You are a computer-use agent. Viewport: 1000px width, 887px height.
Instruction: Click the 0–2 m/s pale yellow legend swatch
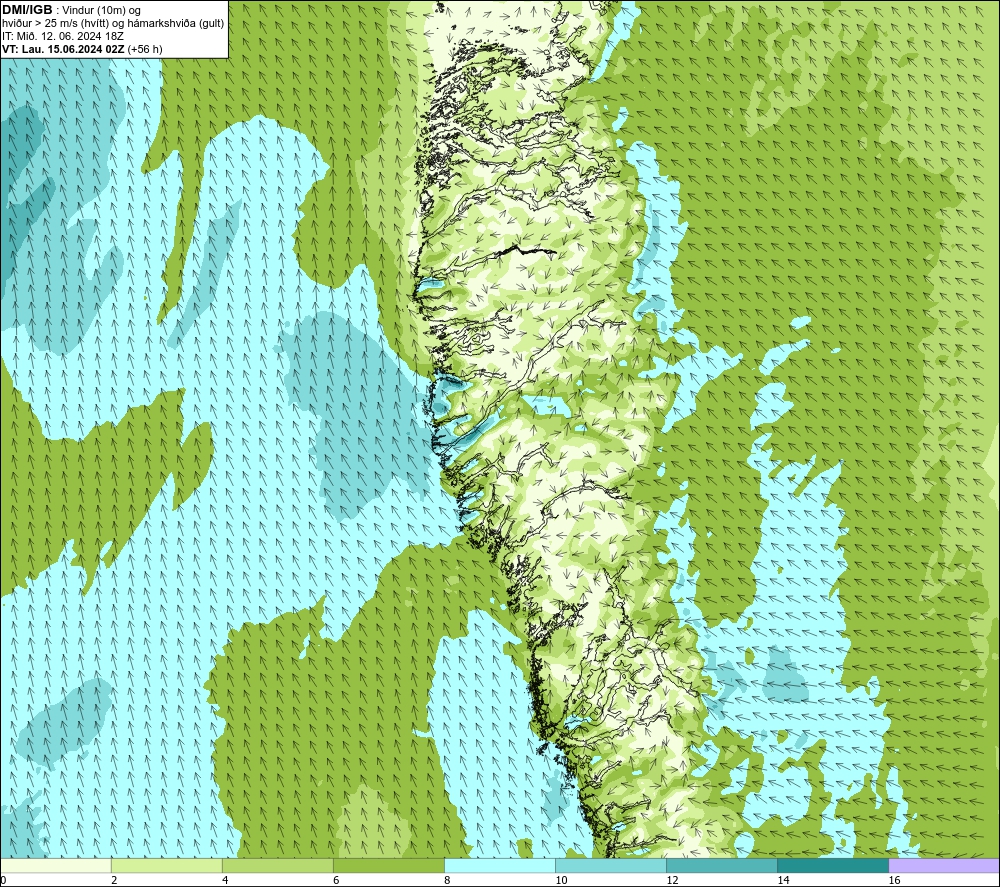click(56, 865)
